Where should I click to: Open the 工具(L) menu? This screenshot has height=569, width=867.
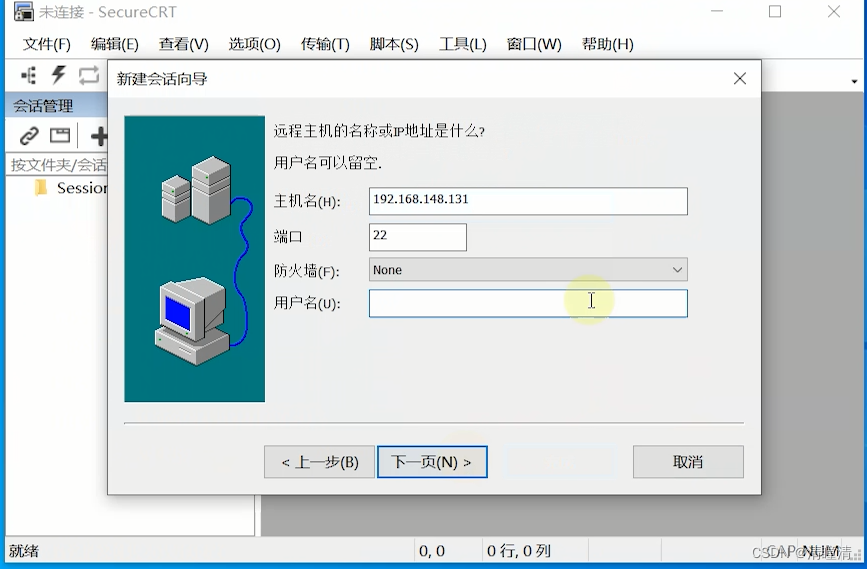pos(462,44)
